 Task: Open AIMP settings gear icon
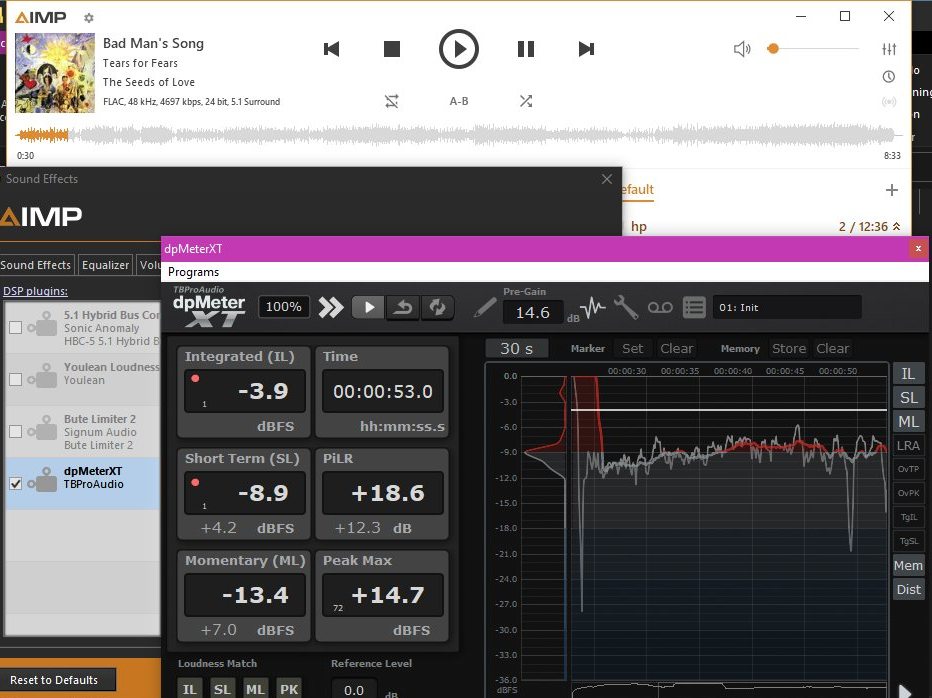point(89,18)
